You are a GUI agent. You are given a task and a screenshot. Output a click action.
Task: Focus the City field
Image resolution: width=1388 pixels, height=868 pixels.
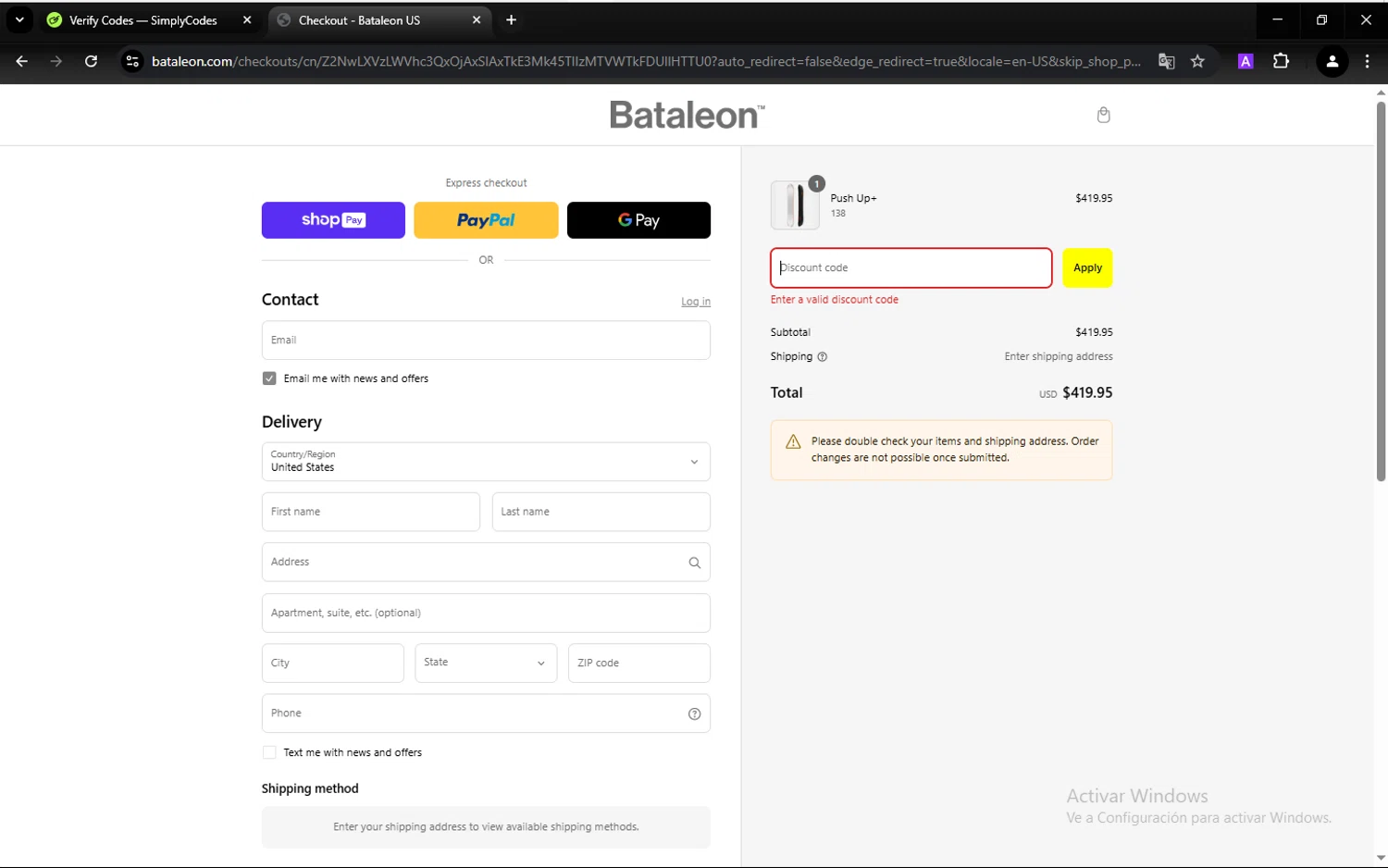point(333,663)
